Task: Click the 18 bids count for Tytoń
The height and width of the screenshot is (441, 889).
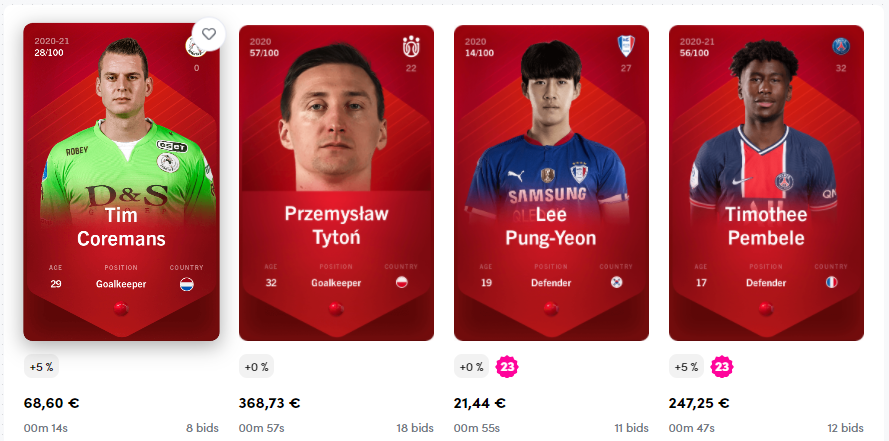Action: click(415, 428)
